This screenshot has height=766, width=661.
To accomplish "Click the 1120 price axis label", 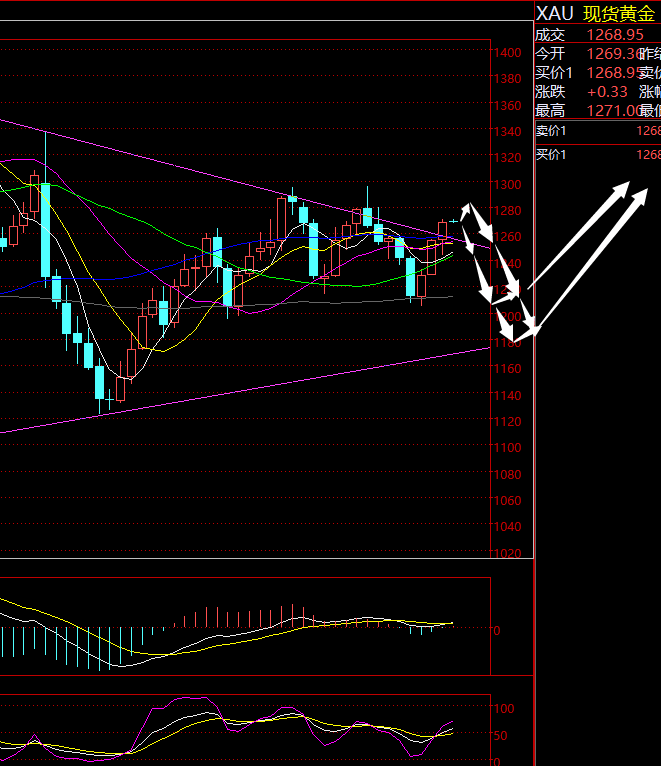I will [x=507, y=422].
